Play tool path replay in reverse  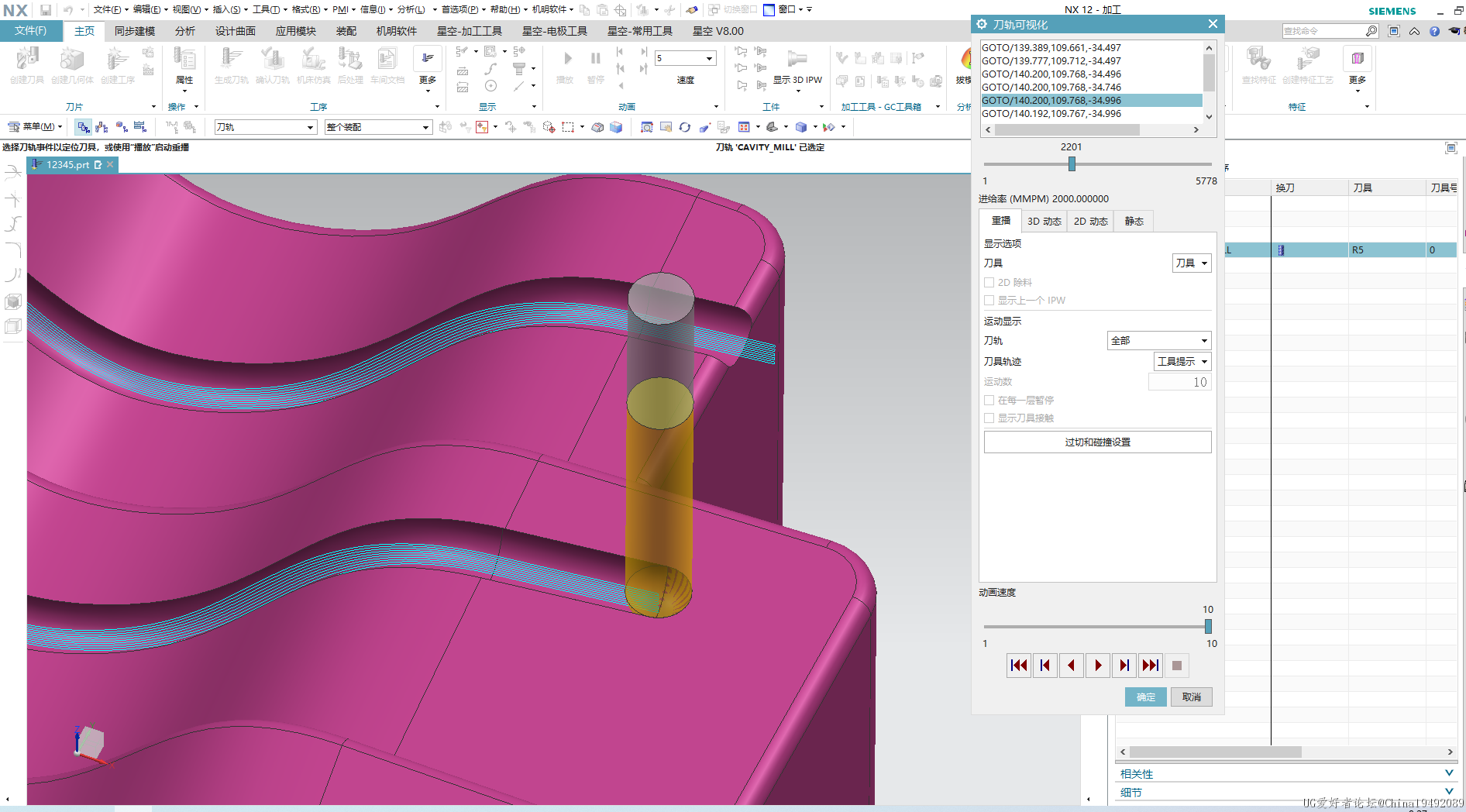[x=1071, y=666]
